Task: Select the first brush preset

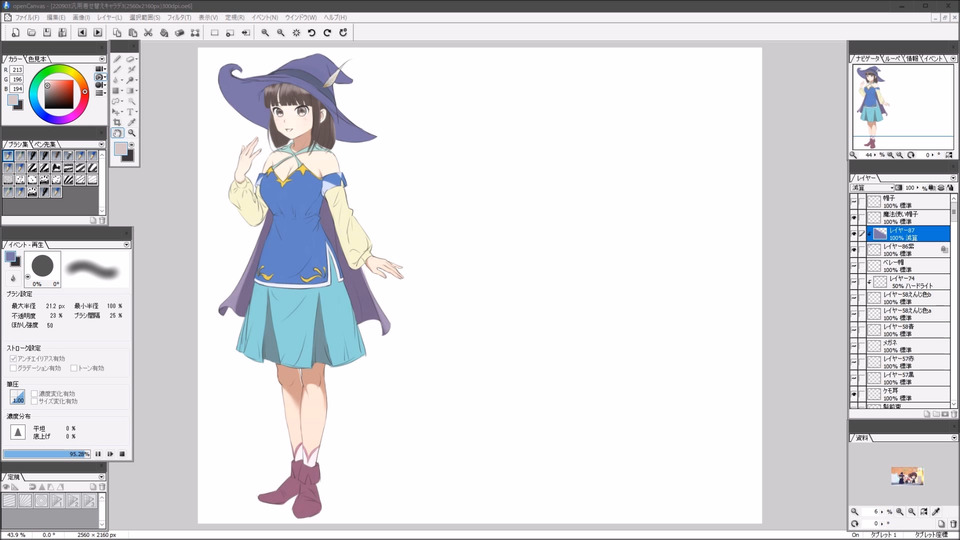Action: [x=8, y=156]
